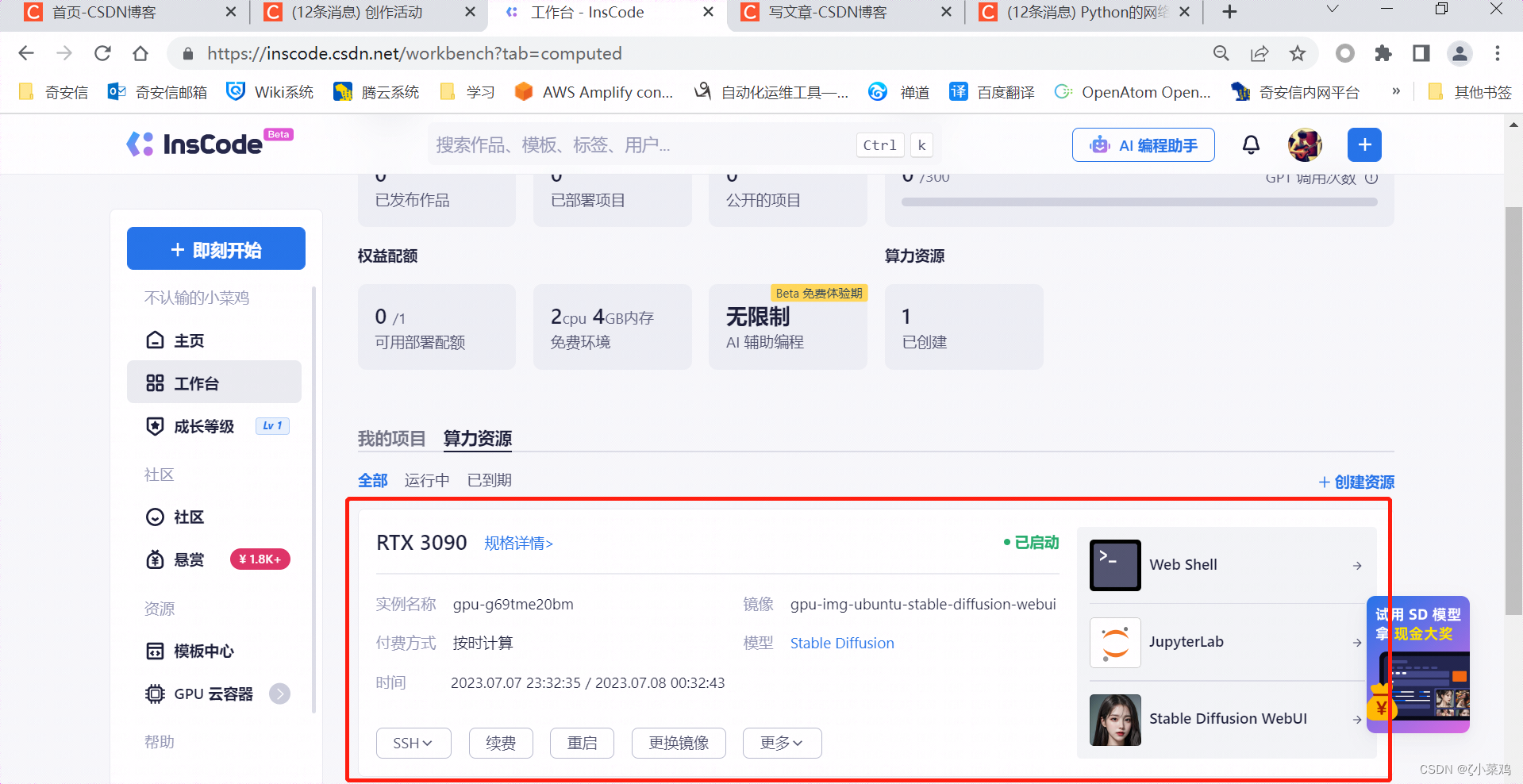This screenshot has width=1523, height=784.
Task: Click the 更换镜像 button
Action: point(679,743)
